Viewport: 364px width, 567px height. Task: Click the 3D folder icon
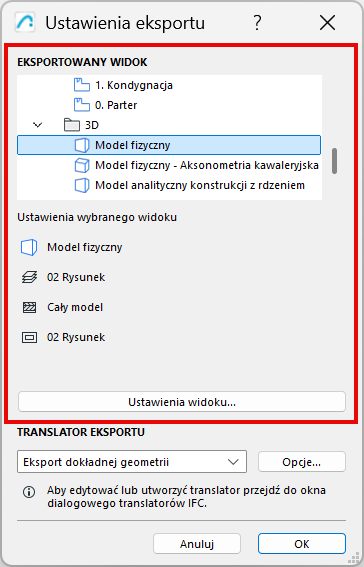72,125
